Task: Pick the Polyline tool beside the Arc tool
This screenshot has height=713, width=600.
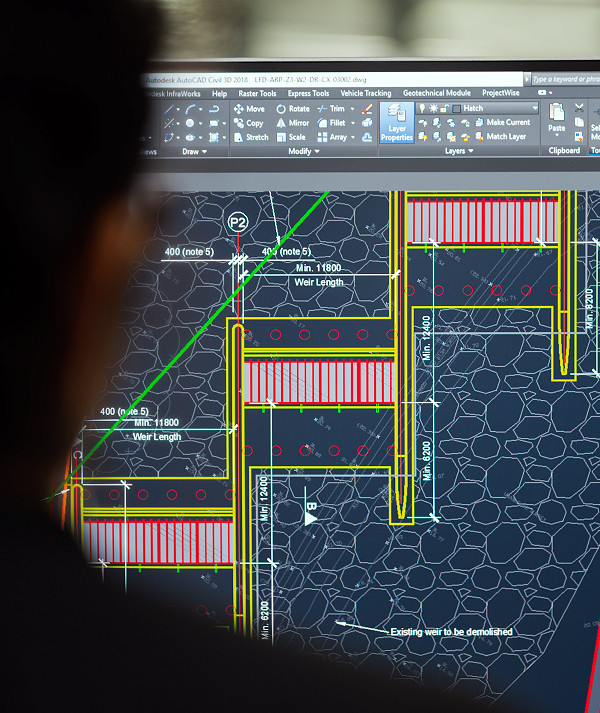Action: click(x=214, y=109)
